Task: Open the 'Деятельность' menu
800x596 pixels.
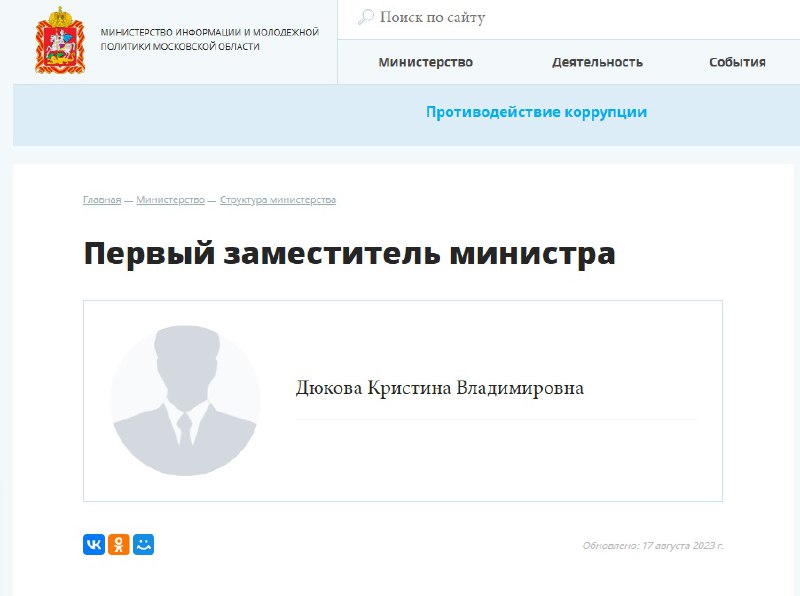Action: [x=597, y=62]
